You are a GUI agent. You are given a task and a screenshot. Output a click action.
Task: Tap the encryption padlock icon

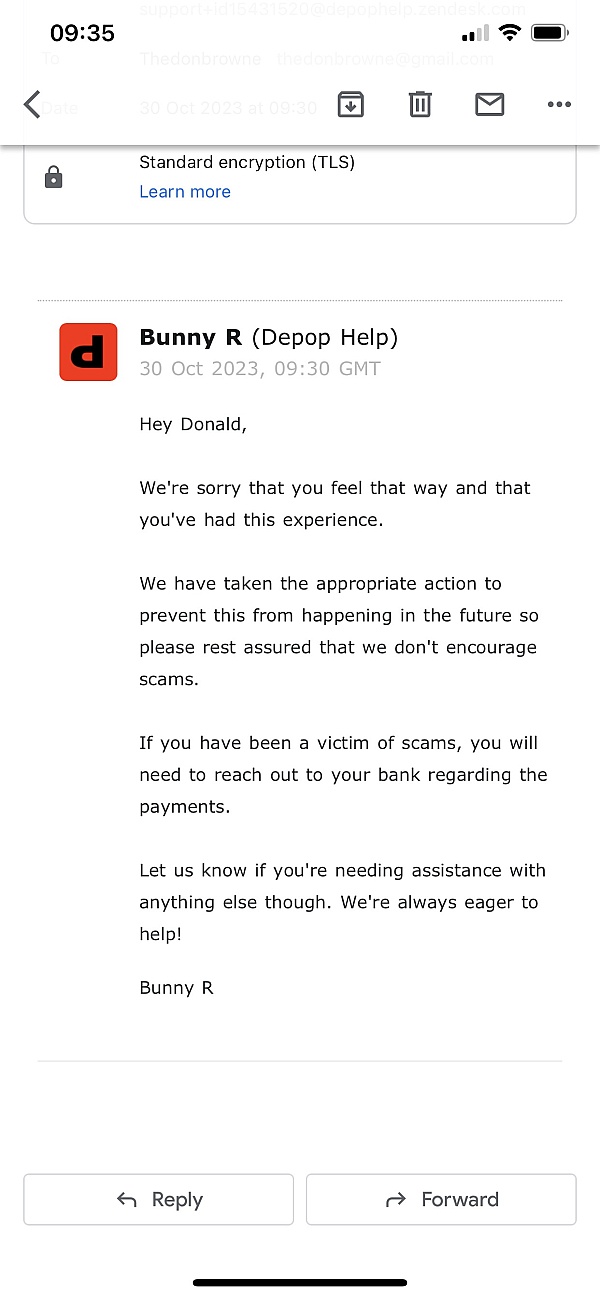(54, 178)
